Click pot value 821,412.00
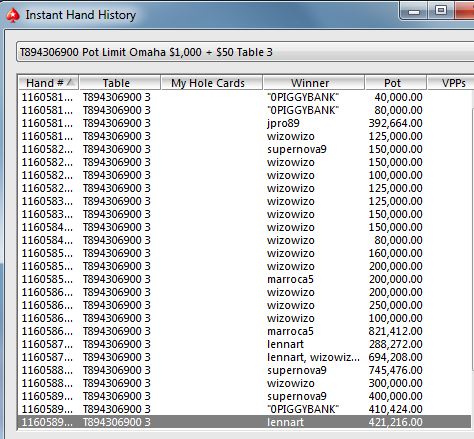Viewport: 474px width, 439px height. [395, 331]
